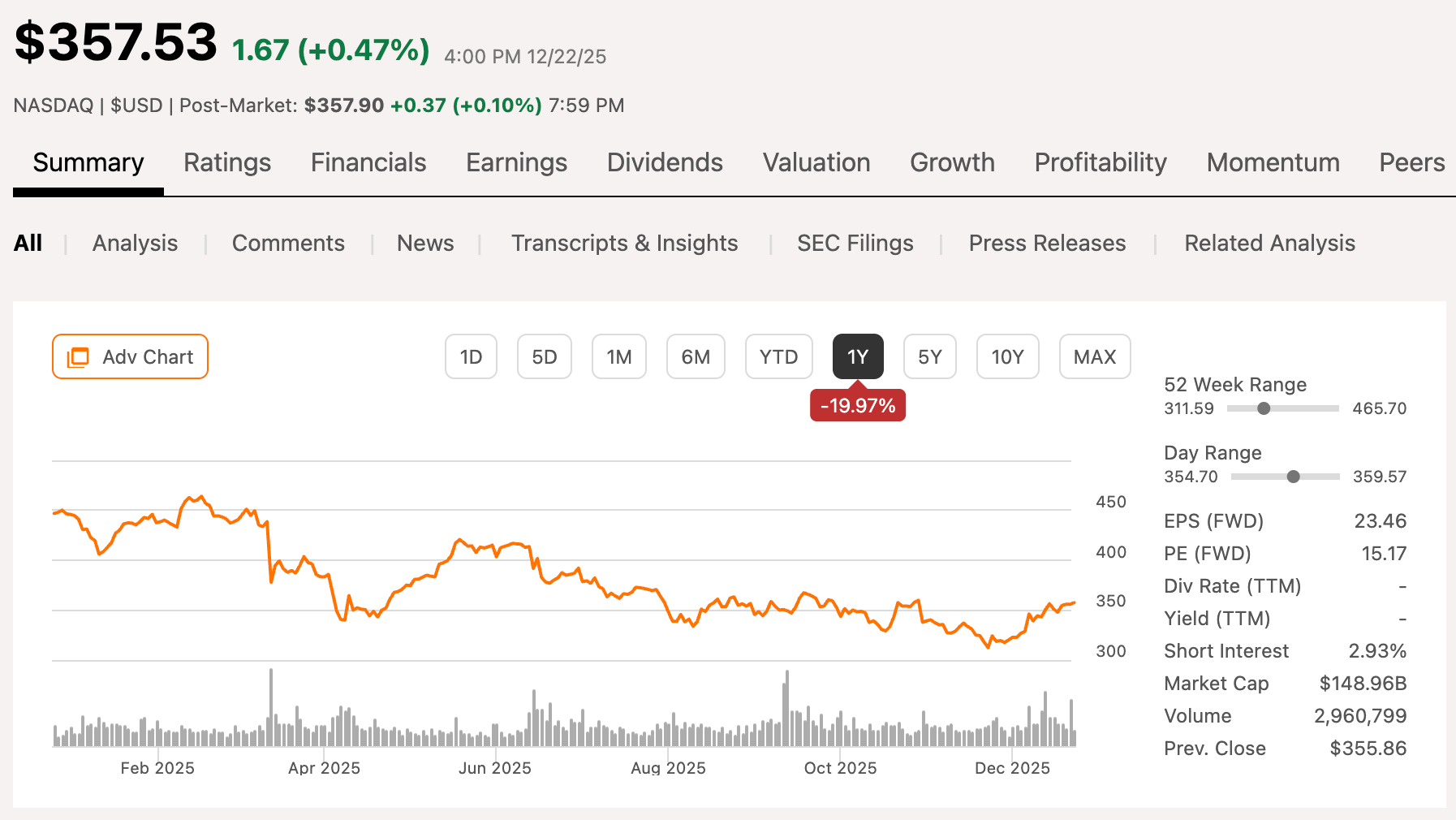Switch chart to 10Y view
The image size is (1456, 820).
1007,356
